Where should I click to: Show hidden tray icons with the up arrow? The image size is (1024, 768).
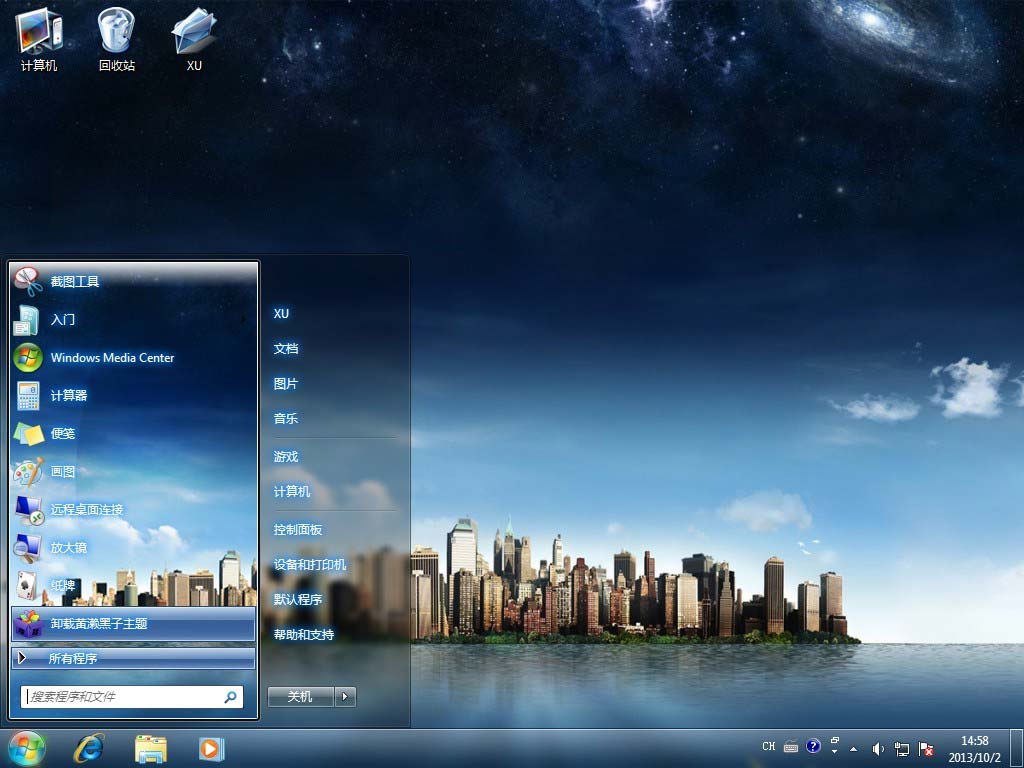(x=853, y=748)
